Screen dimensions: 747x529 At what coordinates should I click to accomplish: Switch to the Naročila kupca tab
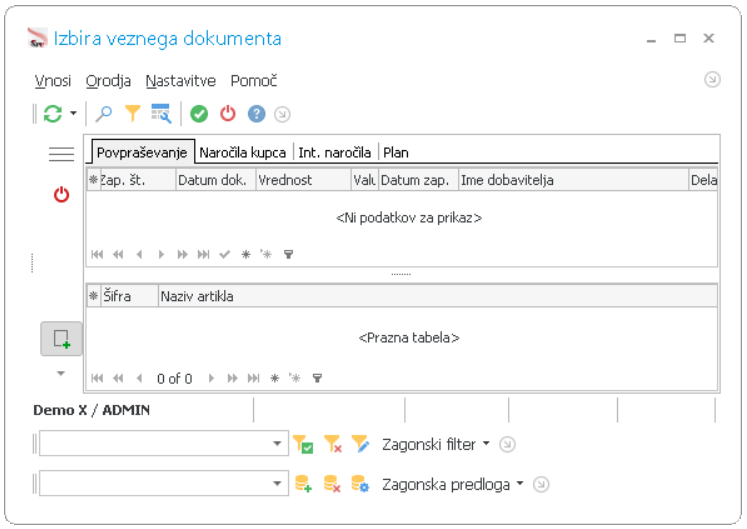(242, 153)
